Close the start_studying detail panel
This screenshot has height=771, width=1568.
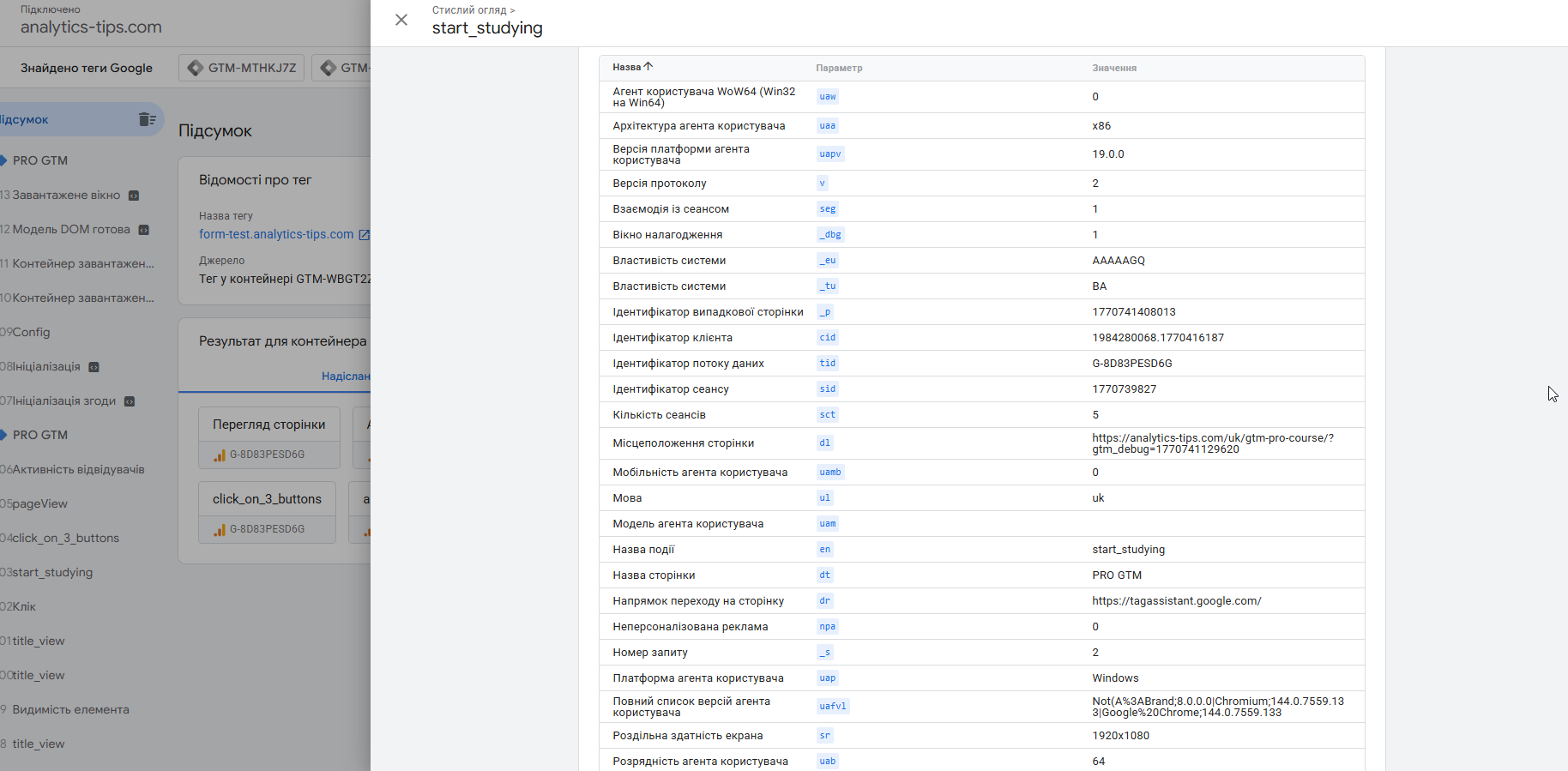click(401, 20)
